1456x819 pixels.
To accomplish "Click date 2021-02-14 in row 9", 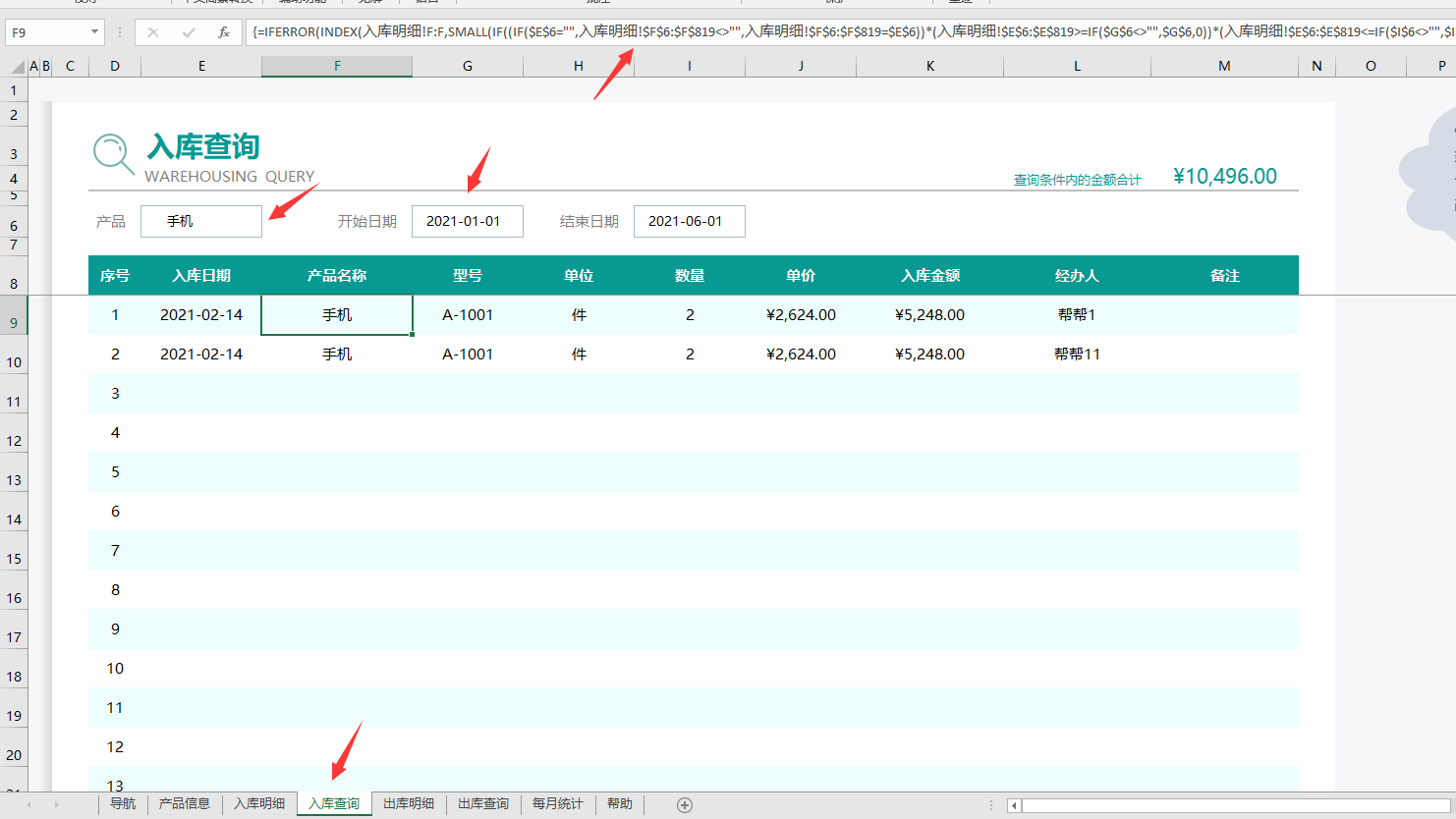I will tap(201, 315).
